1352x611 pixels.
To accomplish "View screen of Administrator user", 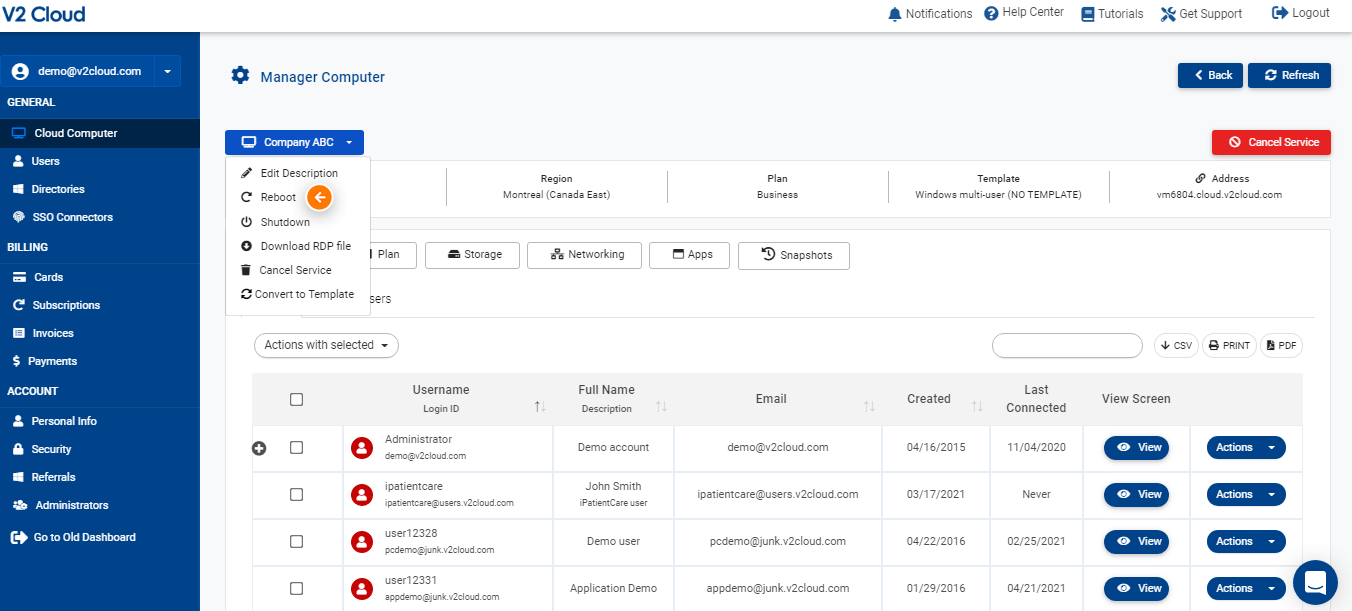I will (1136, 447).
